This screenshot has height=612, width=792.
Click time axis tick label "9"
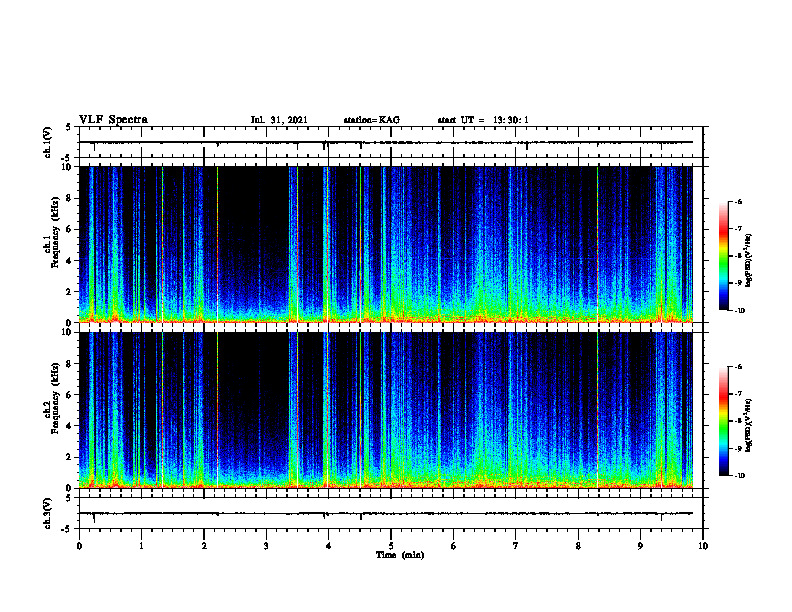640,546
